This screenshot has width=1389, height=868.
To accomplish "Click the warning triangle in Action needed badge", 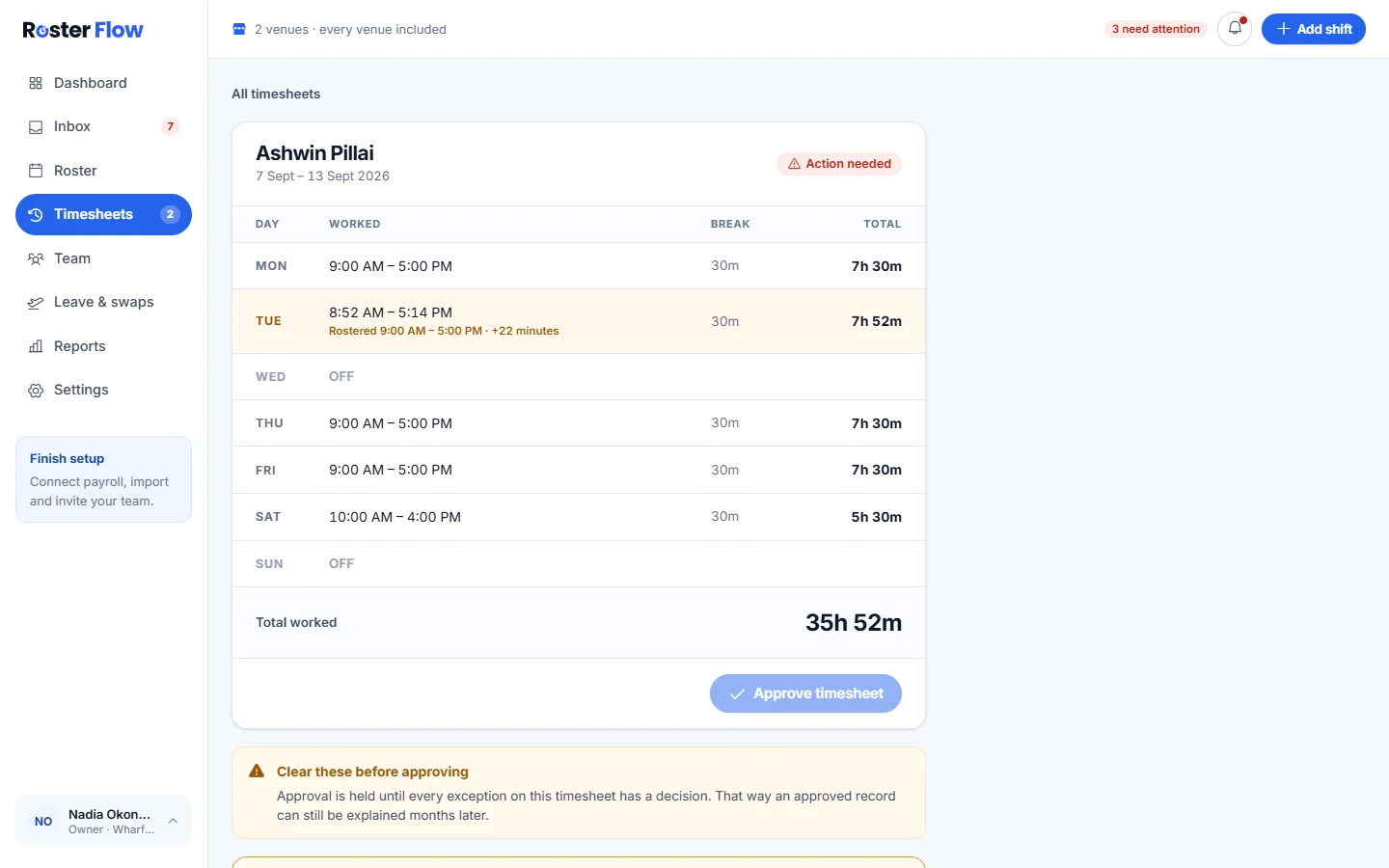I will [x=794, y=164].
